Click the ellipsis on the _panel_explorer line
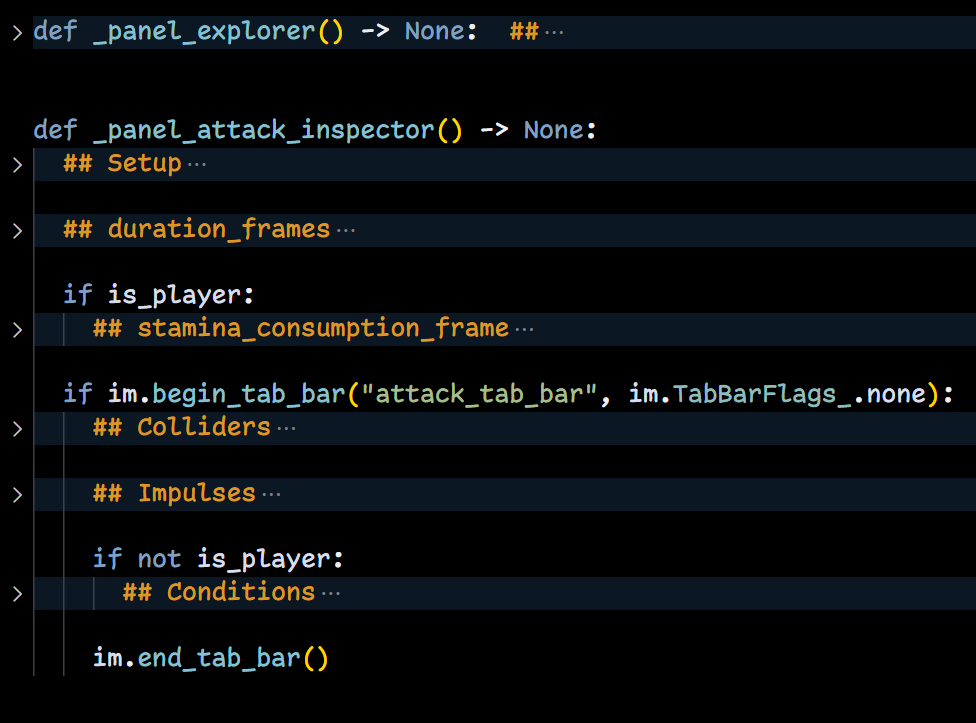976x723 pixels. tap(553, 32)
